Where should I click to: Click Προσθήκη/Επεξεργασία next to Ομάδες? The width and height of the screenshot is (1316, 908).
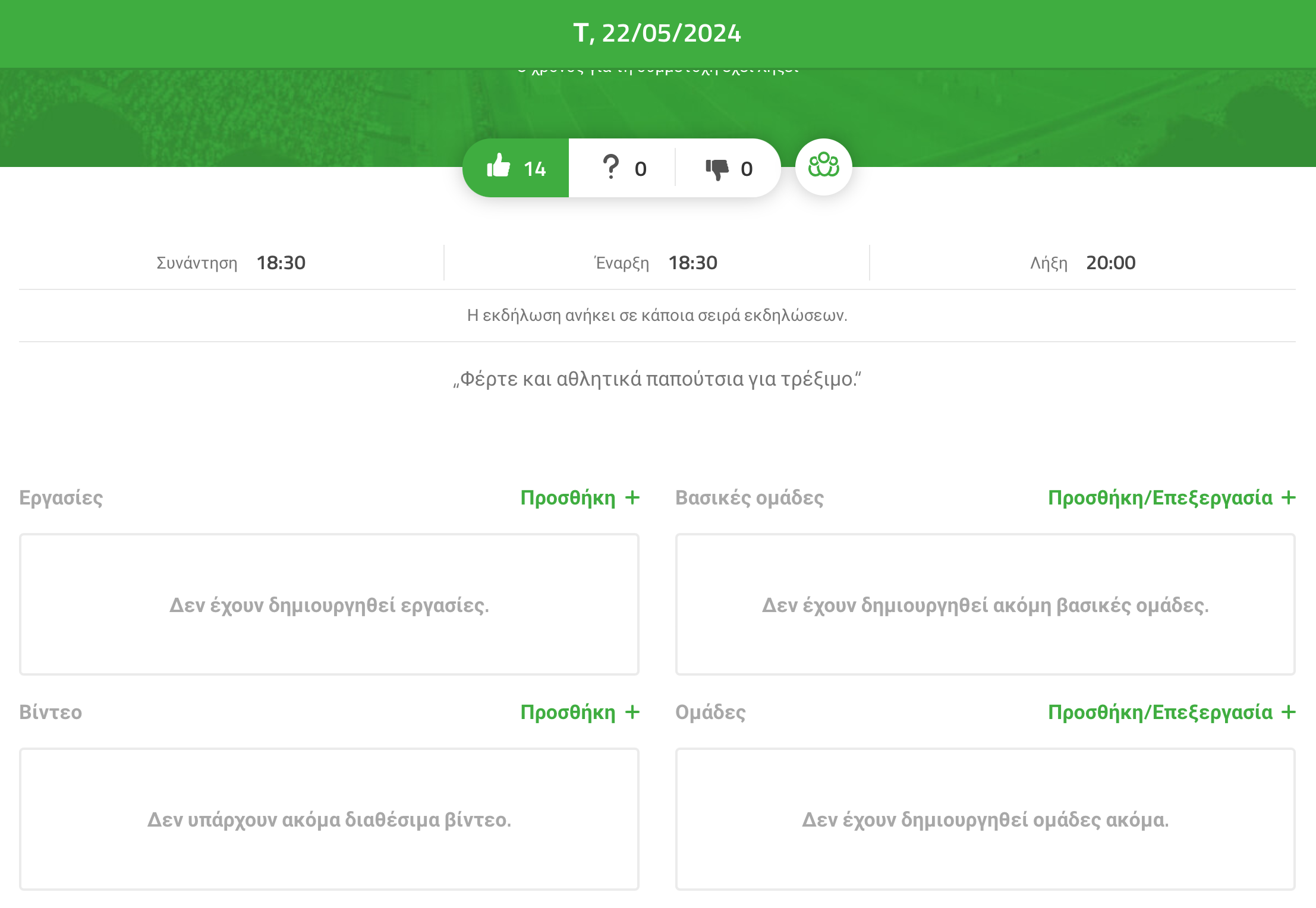point(1172,712)
